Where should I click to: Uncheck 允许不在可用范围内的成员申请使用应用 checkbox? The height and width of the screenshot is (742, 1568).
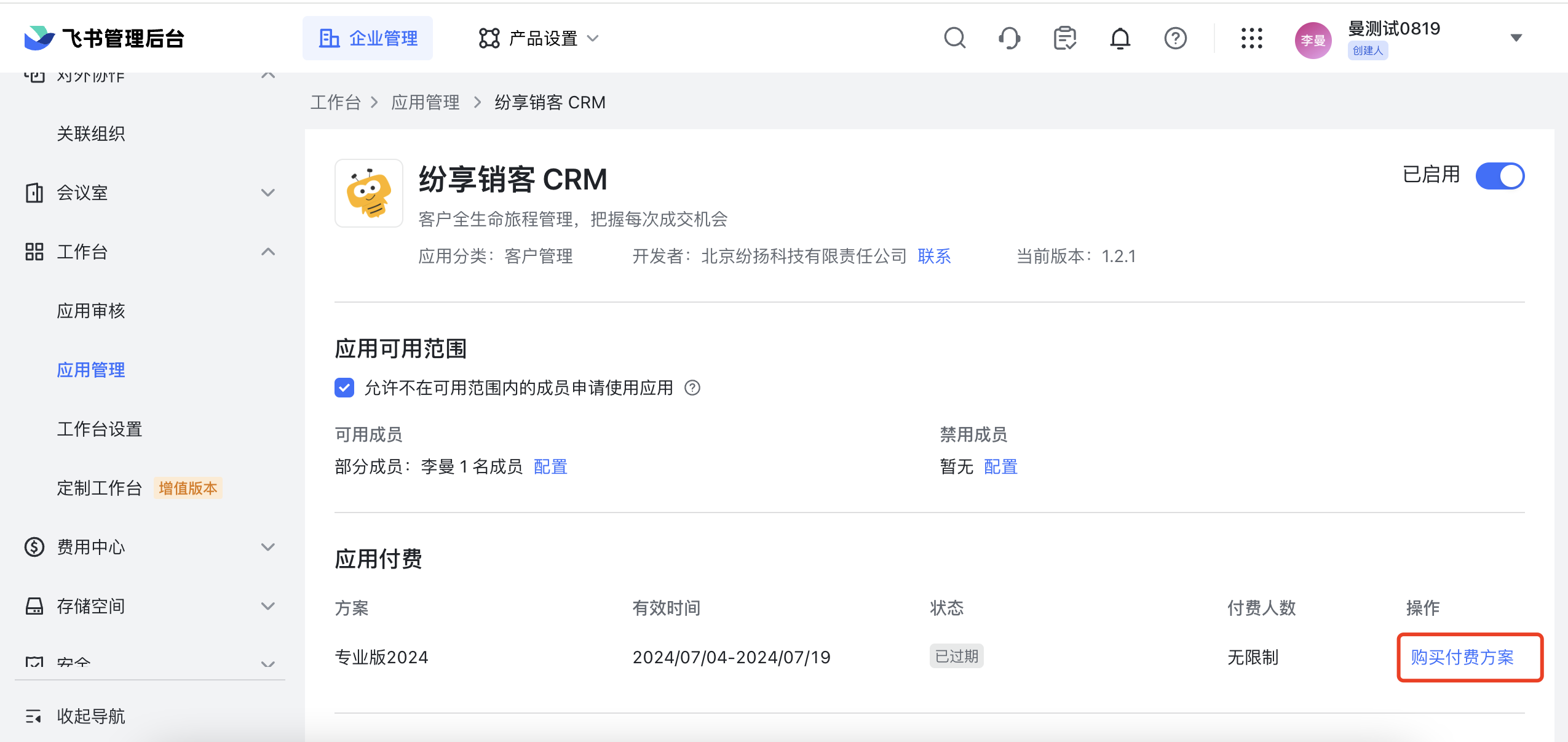tap(344, 388)
